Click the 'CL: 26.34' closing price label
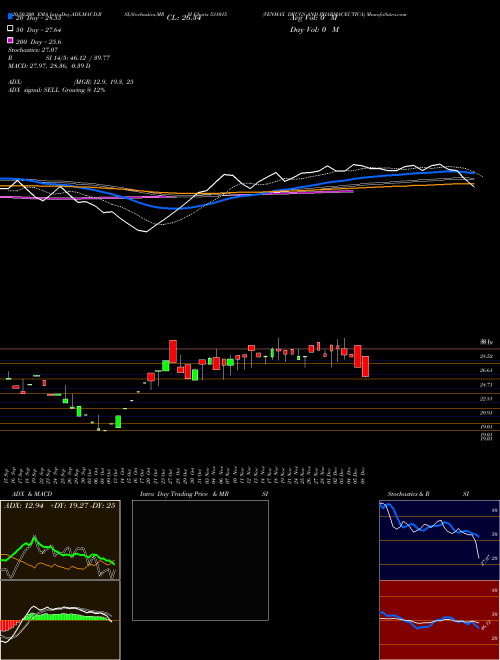Image resolution: width=500 pixels, height=660 pixels. click(184, 18)
